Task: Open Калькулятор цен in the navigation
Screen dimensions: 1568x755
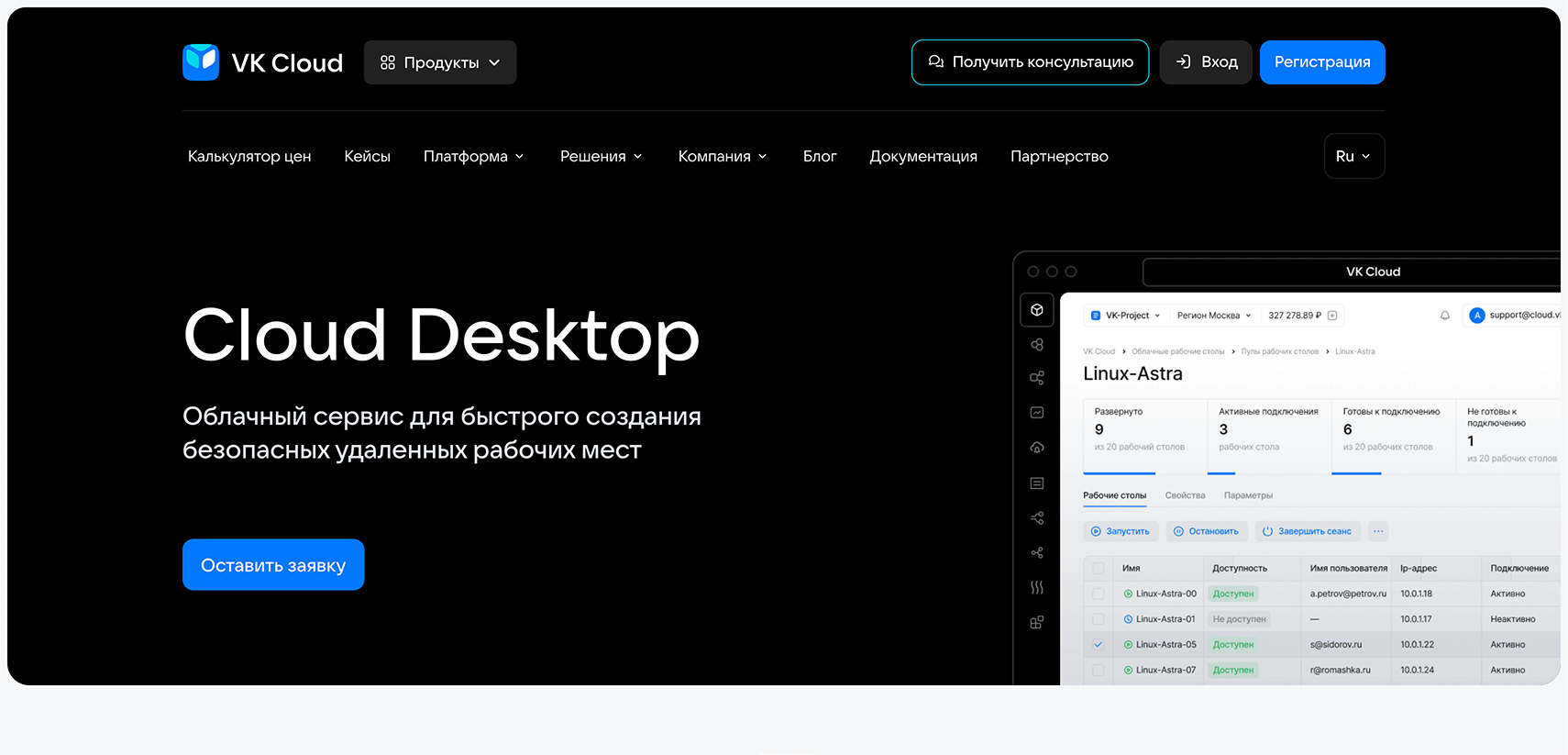Action: pos(249,157)
